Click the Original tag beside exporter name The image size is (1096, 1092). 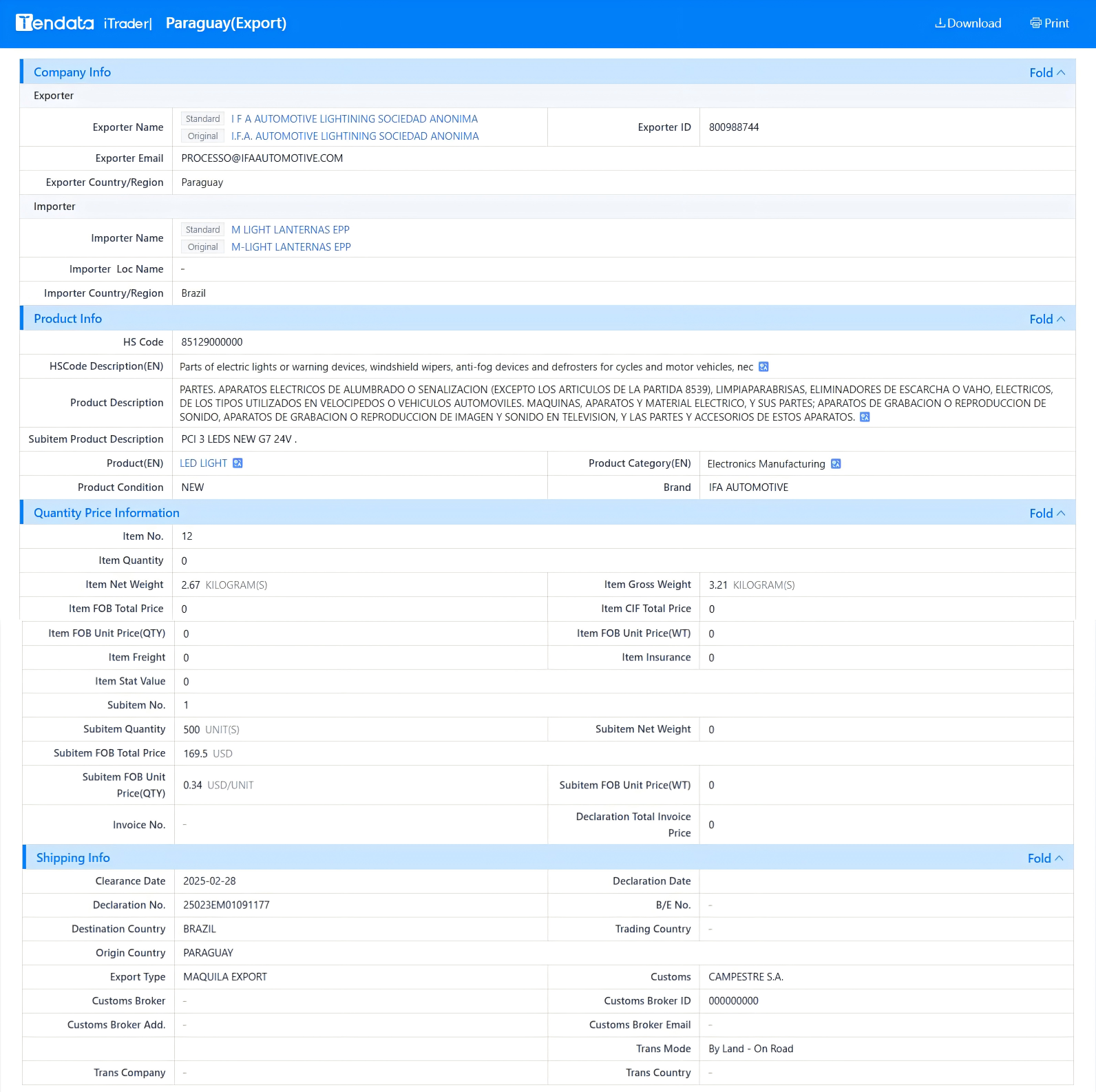pyautogui.click(x=202, y=136)
